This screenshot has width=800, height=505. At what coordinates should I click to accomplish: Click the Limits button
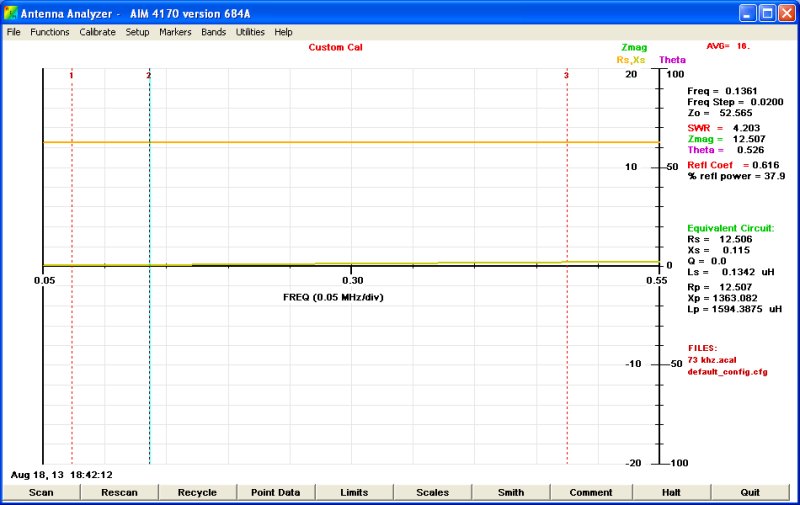click(354, 492)
